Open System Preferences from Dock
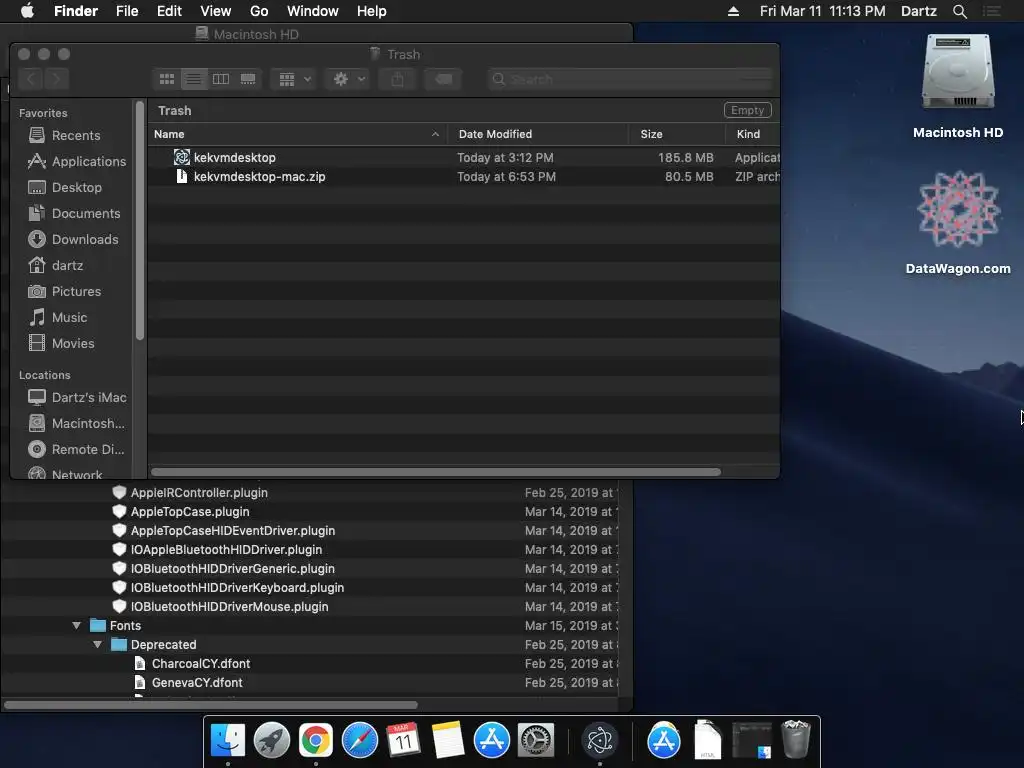 coord(536,740)
